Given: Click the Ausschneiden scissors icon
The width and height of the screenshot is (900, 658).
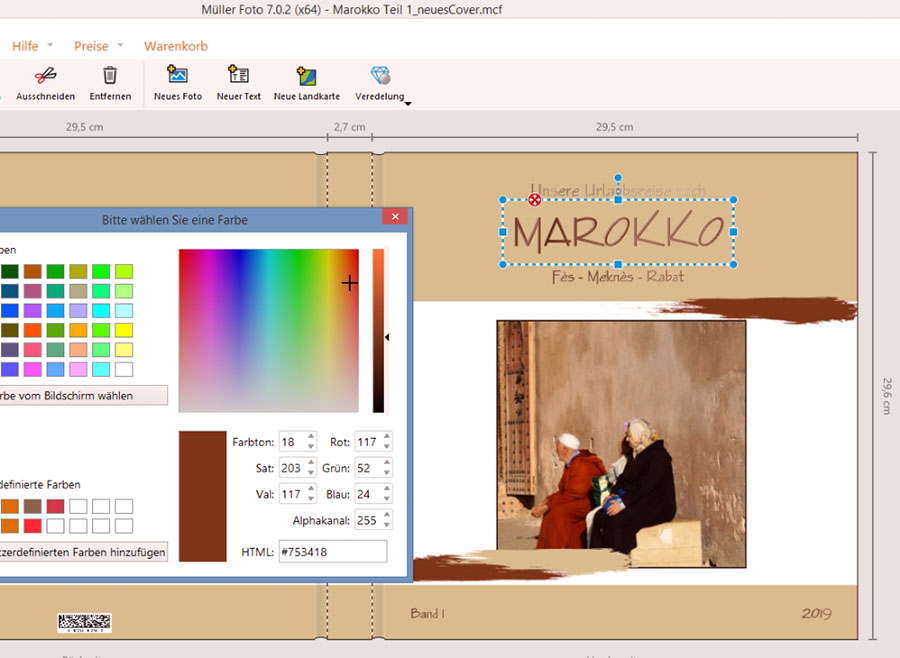Looking at the screenshot, I should [x=46, y=76].
